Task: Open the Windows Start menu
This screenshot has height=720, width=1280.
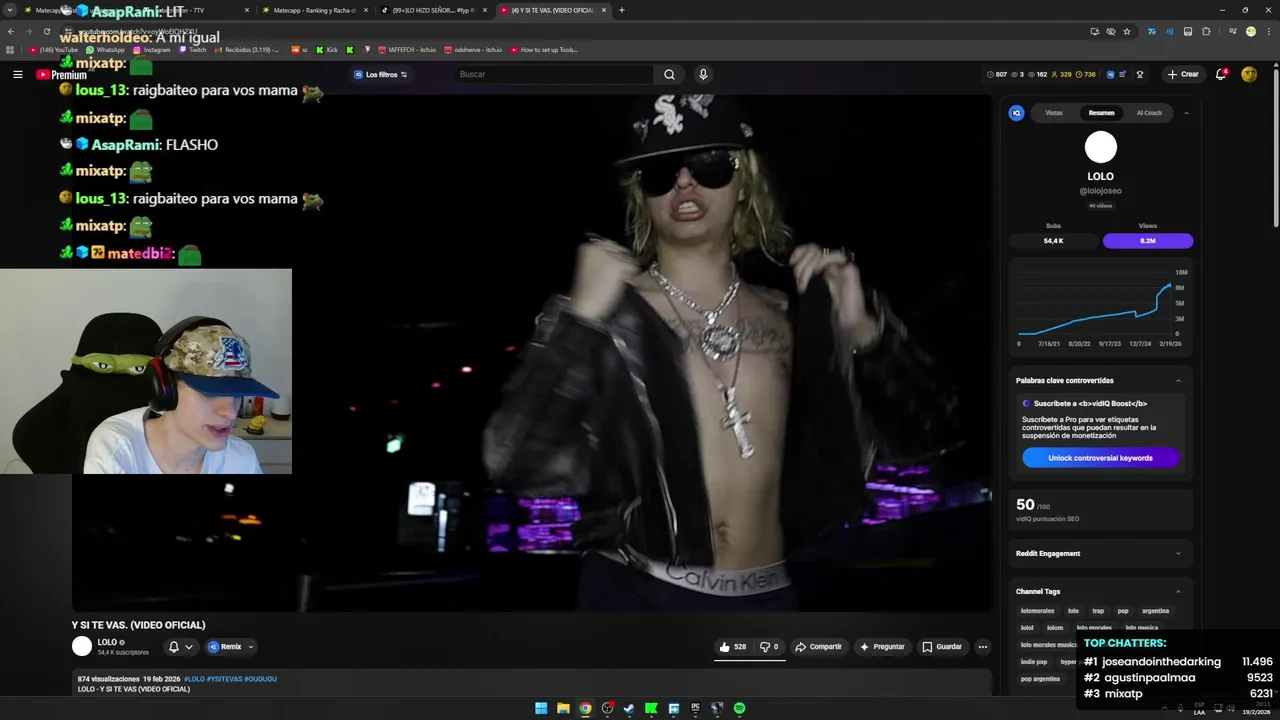Action: pos(541,708)
